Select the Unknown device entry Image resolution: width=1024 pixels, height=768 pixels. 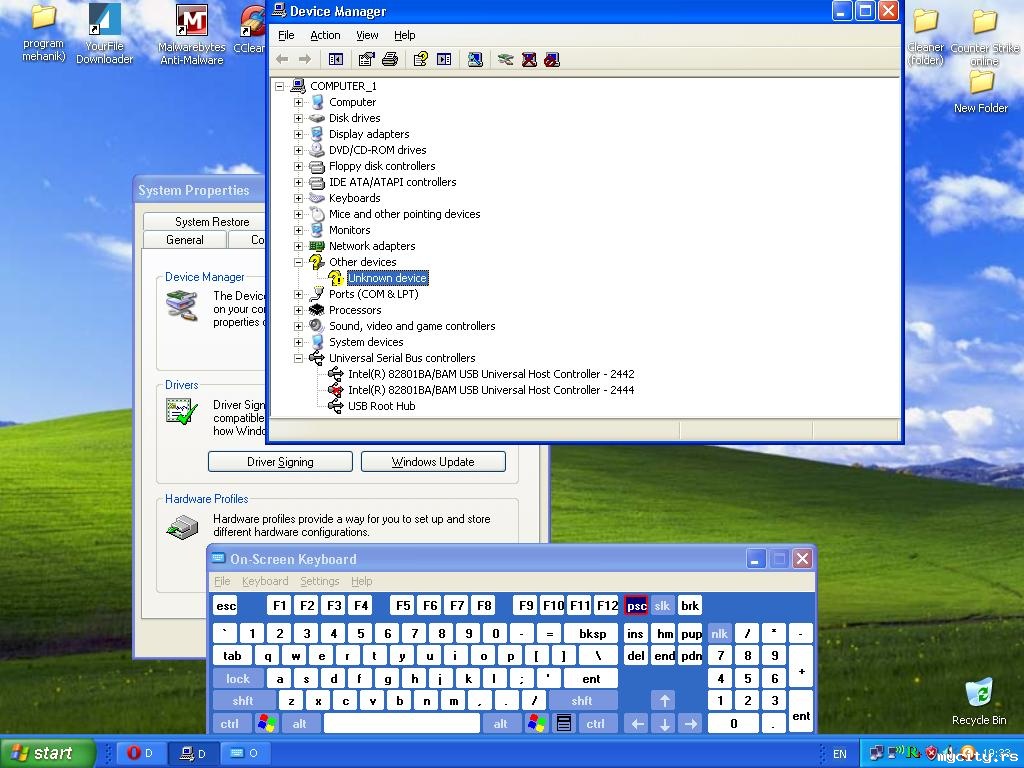[x=387, y=278]
